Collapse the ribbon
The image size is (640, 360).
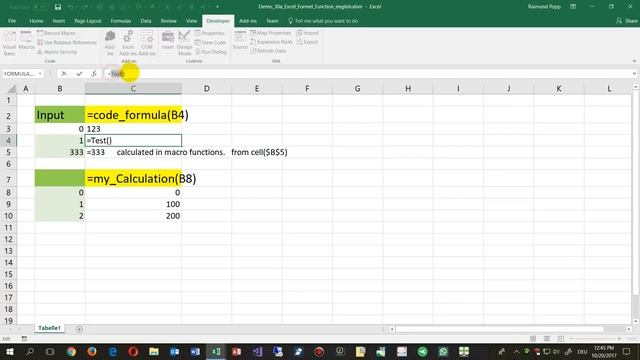[x=634, y=61]
